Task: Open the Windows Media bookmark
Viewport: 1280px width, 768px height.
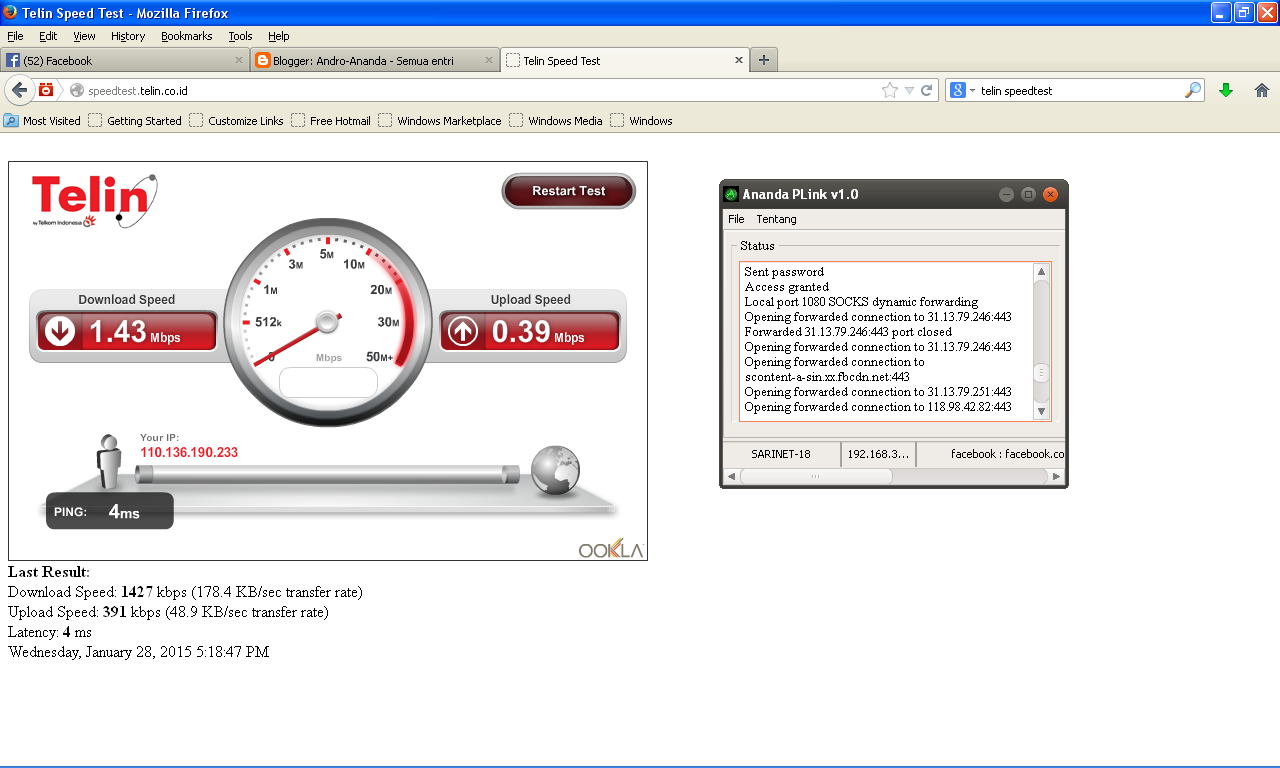Action: 556,121
